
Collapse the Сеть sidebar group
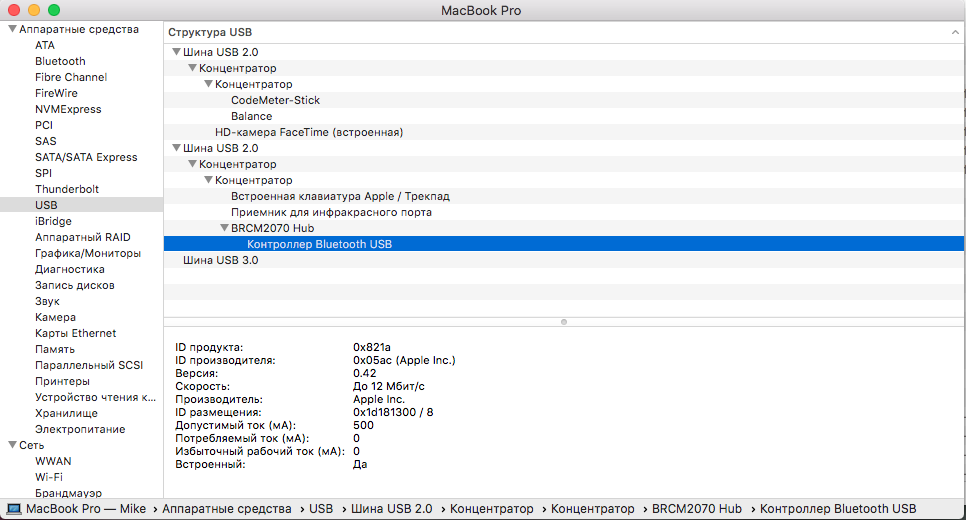click(x=12, y=445)
